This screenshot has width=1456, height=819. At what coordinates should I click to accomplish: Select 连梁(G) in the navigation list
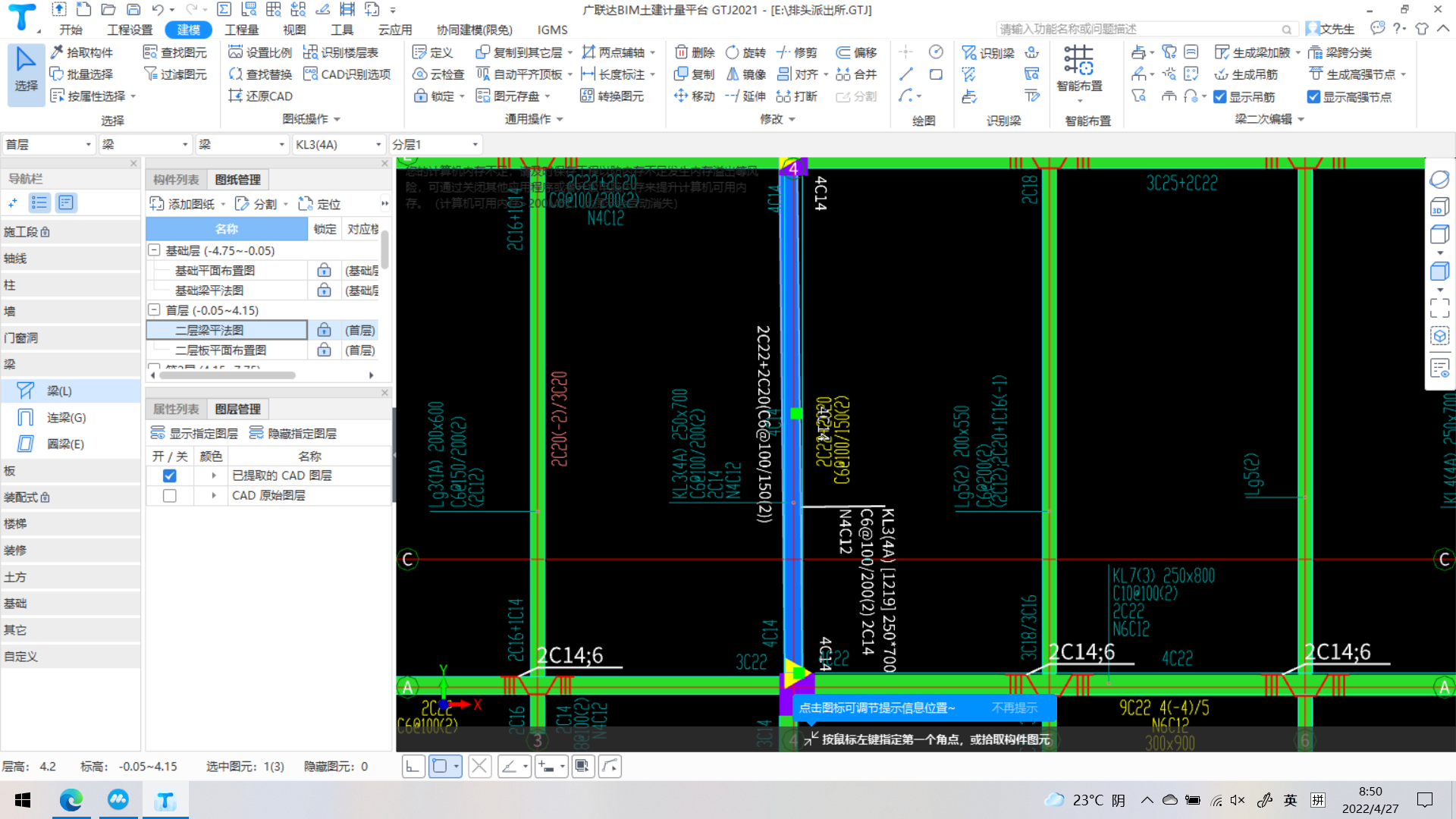coord(66,417)
